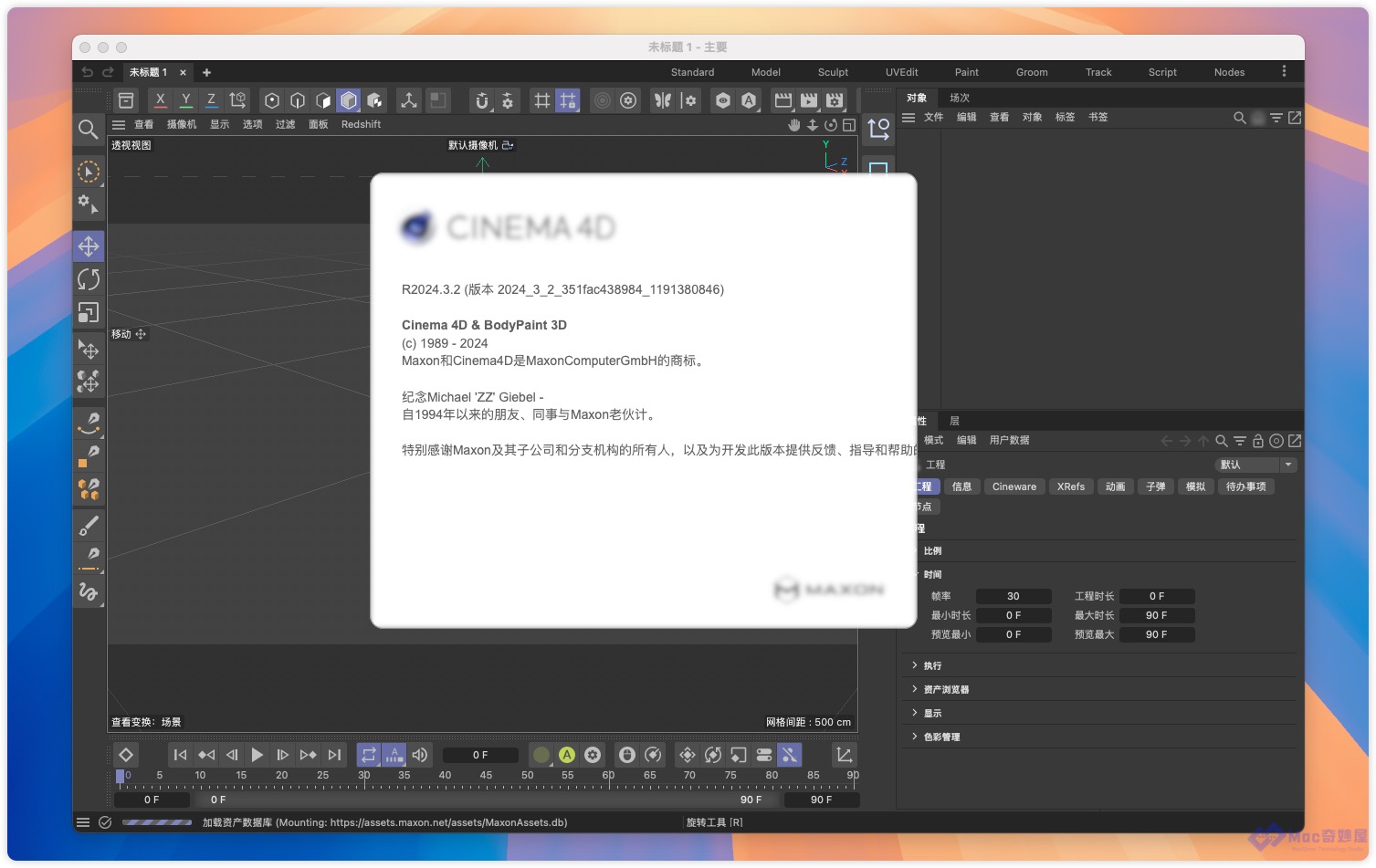Toggle the Y axis lock

[186, 100]
